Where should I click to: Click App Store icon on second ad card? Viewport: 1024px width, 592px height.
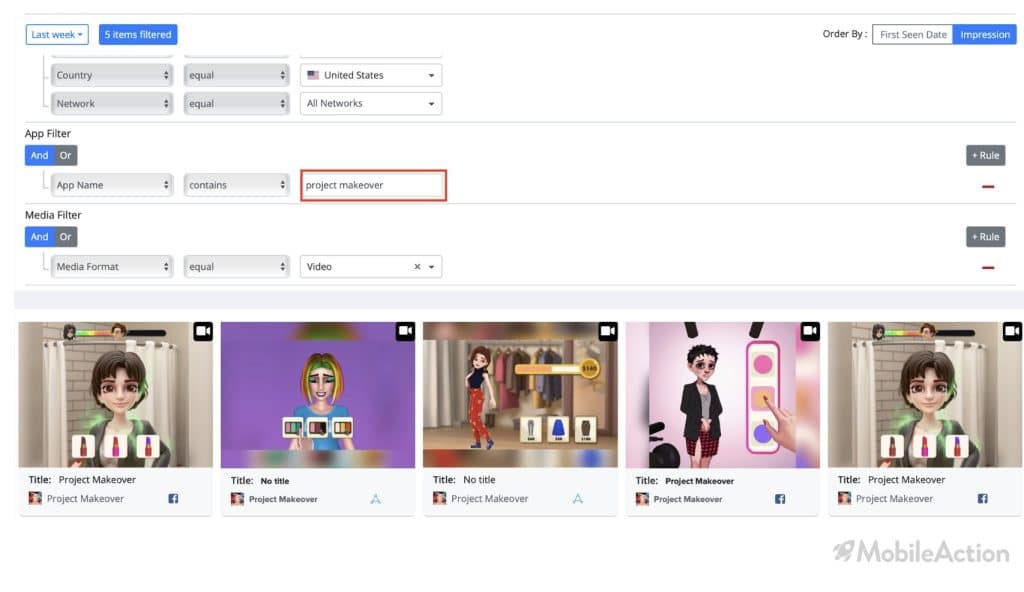376,499
